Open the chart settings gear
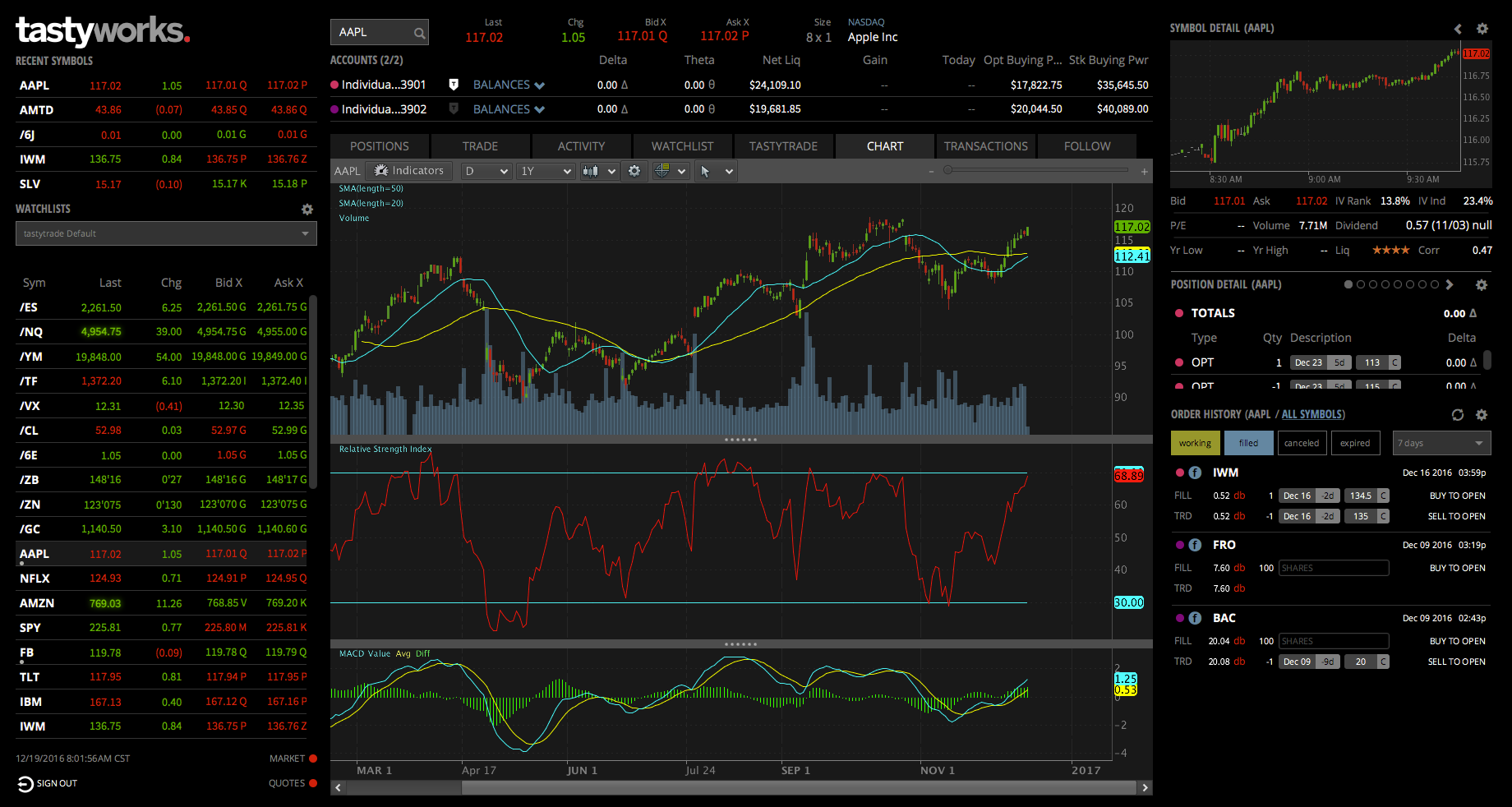Screen dimensions: 1512x807 (x=634, y=170)
